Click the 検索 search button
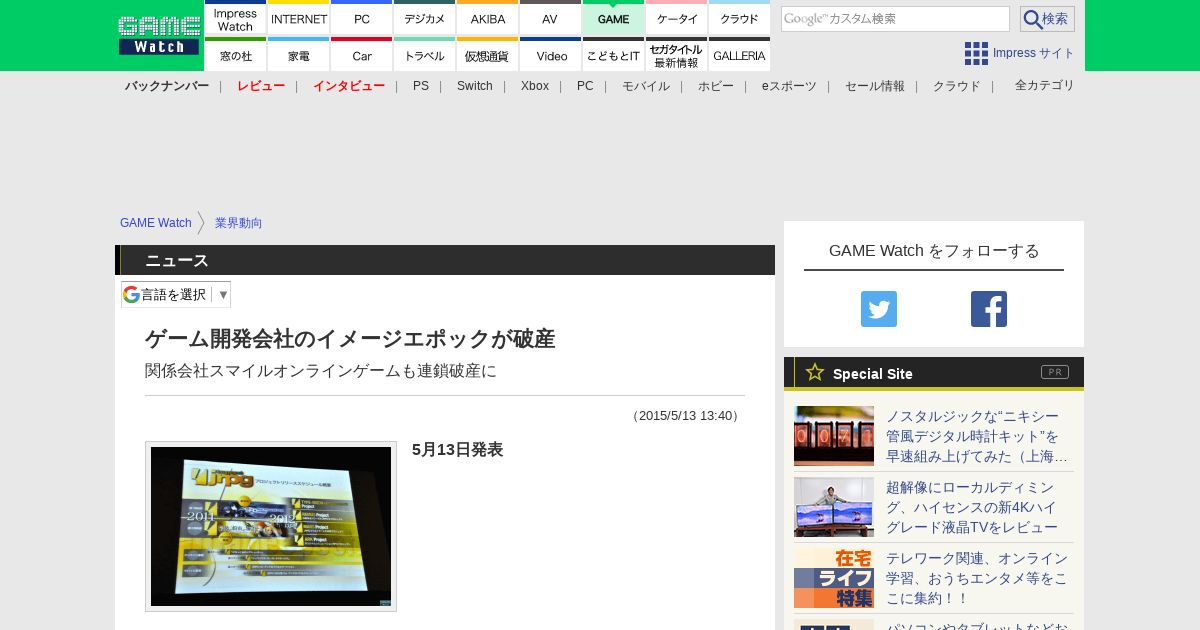This screenshot has width=1200, height=630. [1047, 19]
